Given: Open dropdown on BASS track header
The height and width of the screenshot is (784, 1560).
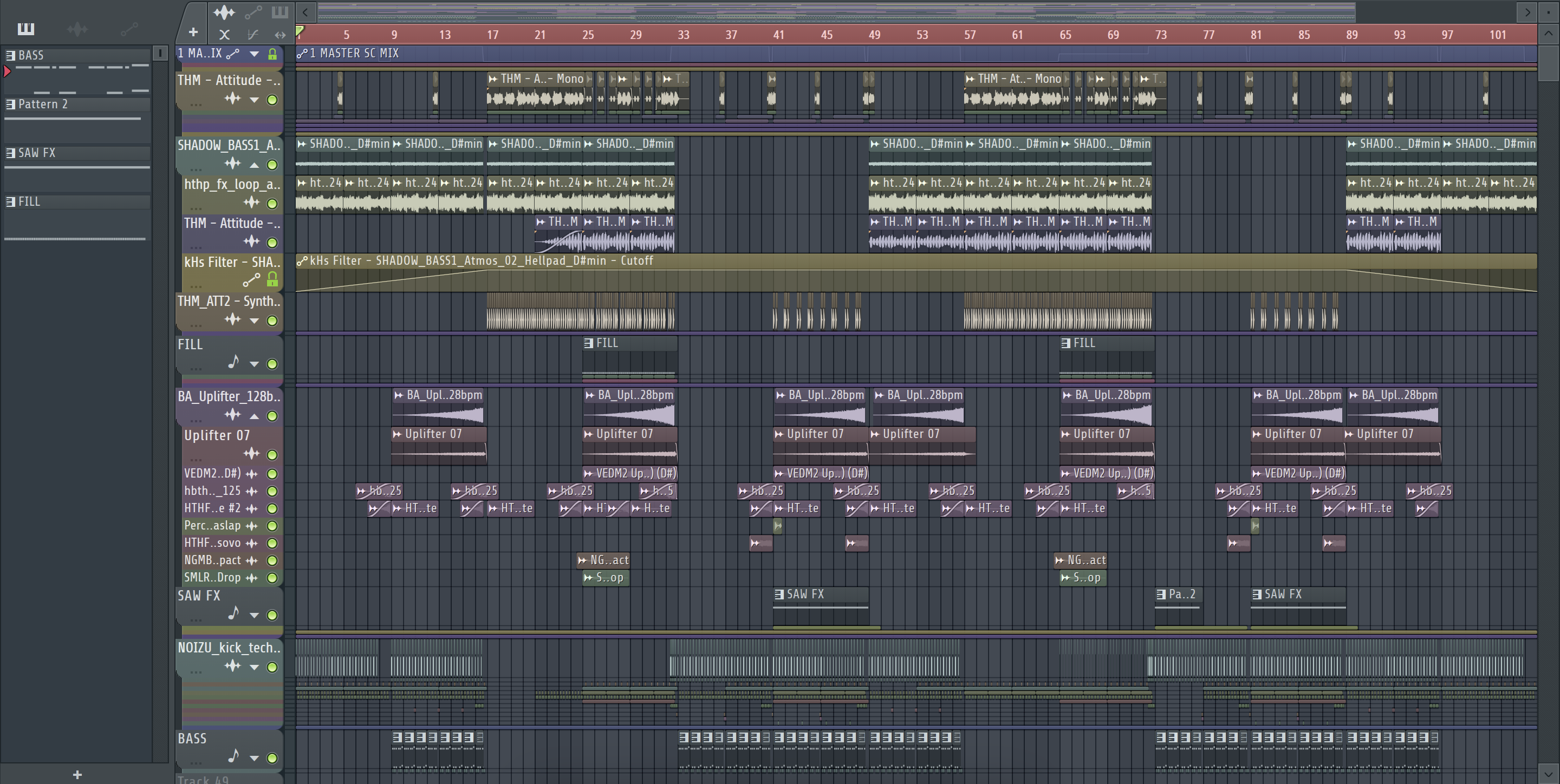Looking at the screenshot, I should 255,758.
